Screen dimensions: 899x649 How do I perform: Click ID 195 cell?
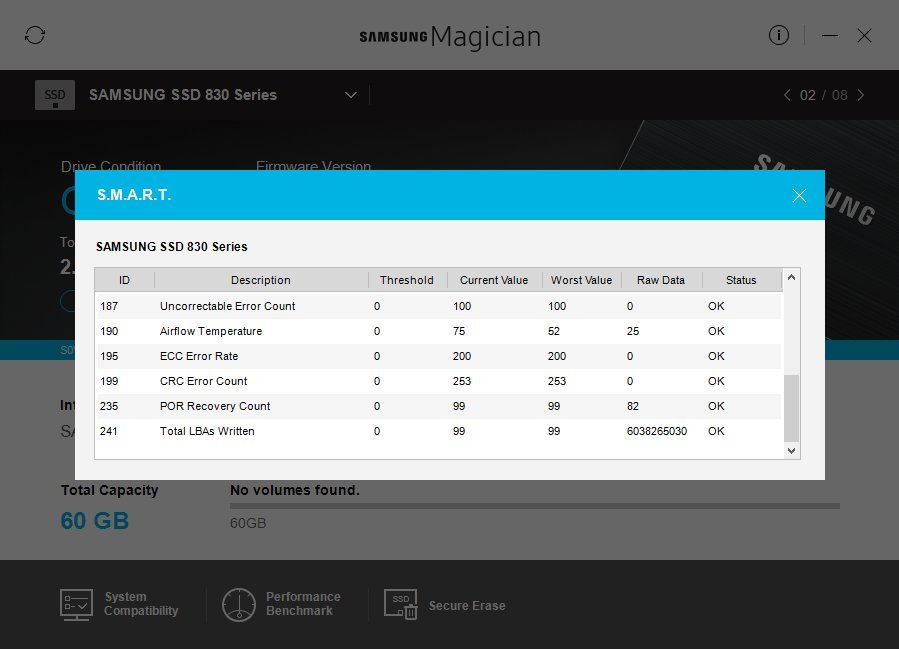coord(109,356)
